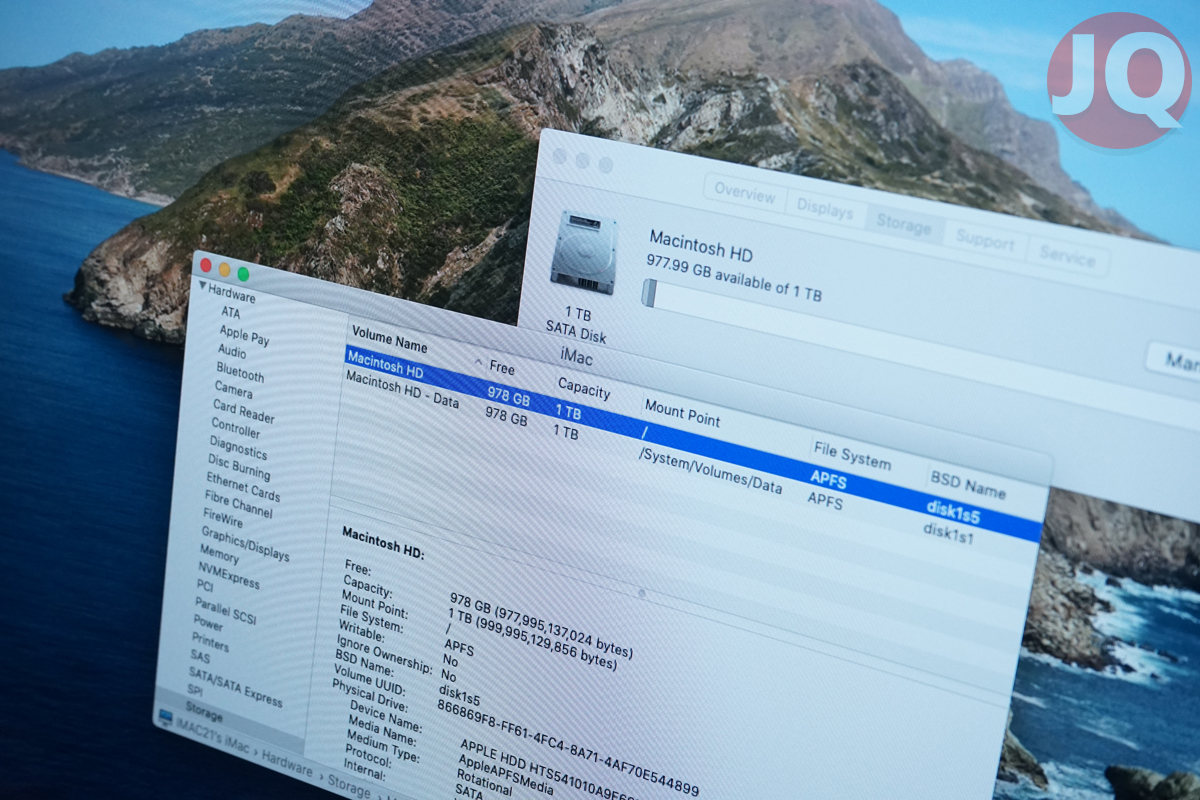Select PCI in the sidebar

click(x=205, y=585)
